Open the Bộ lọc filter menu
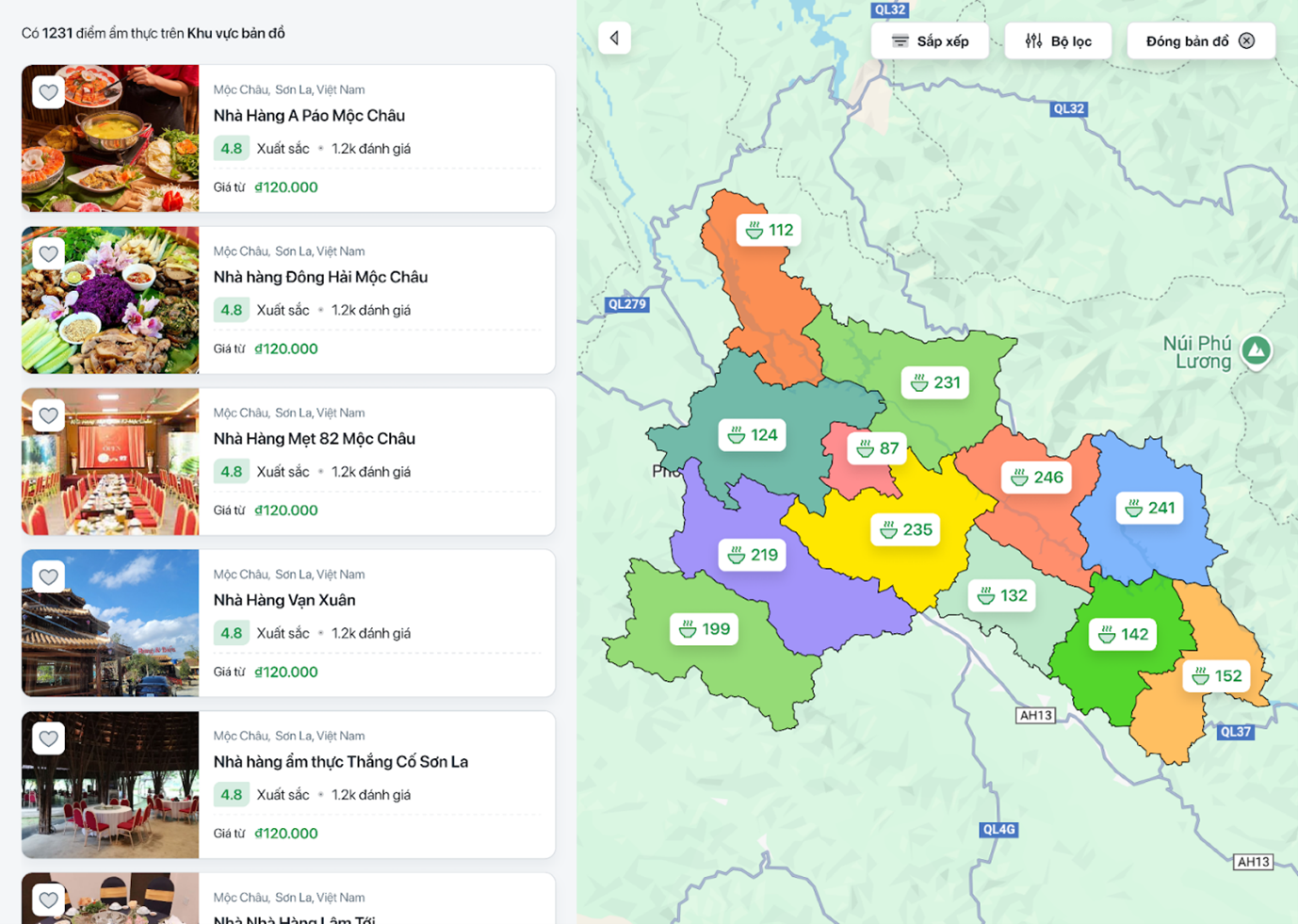The width and height of the screenshot is (1298, 924). (1058, 41)
